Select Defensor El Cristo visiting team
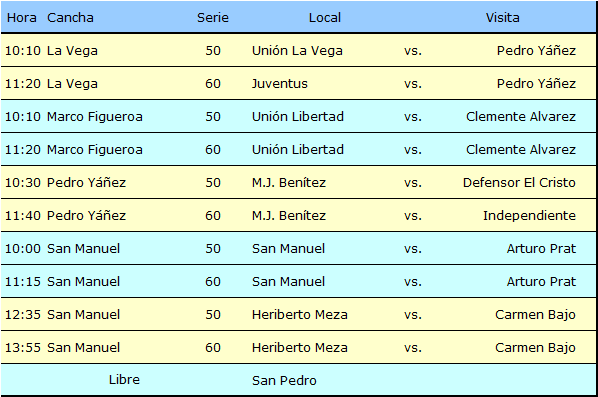 coord(519,183)
